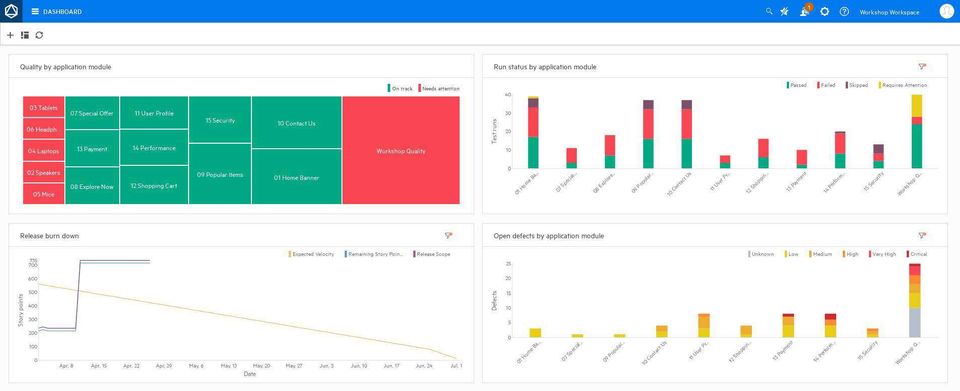Click the star favorites icon in the header
Image resolution: width=960 pixels, height=391 pixels.
pos(784,11)
